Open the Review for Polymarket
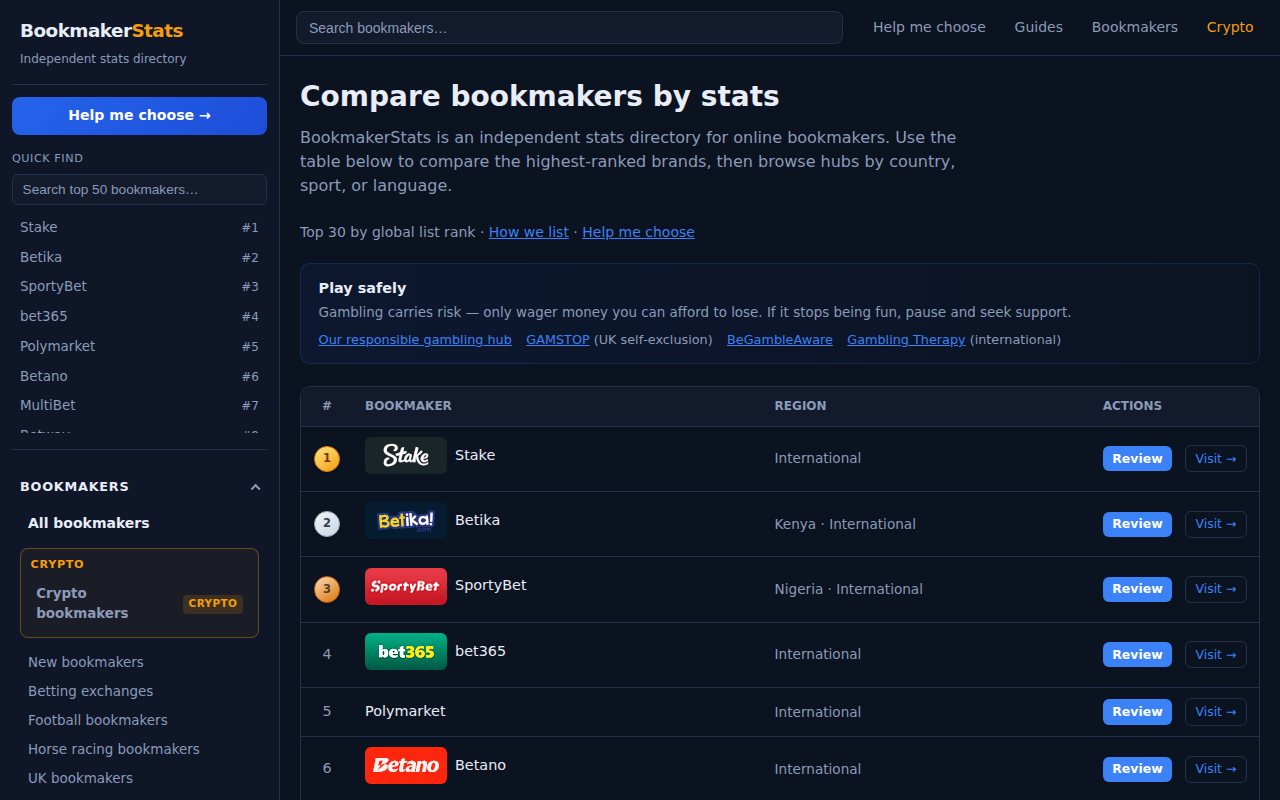 [x=1137, y=712]
